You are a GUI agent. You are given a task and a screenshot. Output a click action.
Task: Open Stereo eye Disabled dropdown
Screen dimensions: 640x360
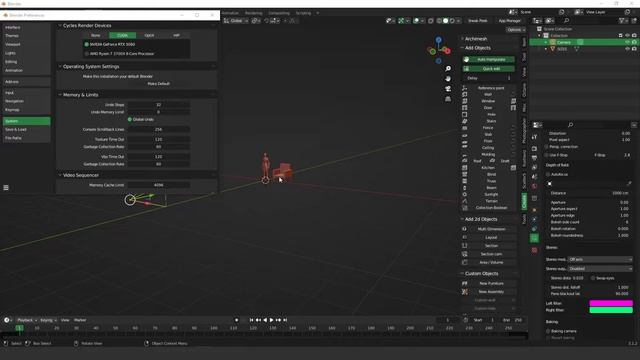point(600,269)
